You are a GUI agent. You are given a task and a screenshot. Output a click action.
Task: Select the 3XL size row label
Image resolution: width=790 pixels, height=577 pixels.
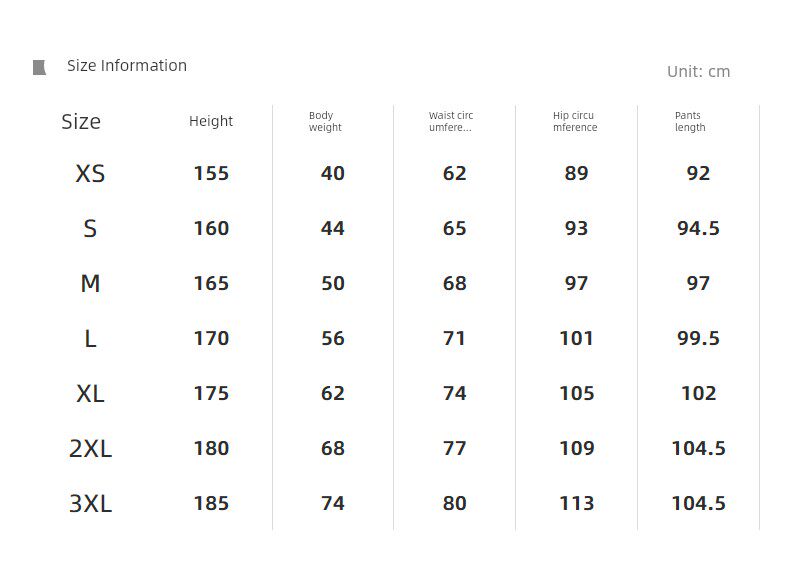(90, 504)
